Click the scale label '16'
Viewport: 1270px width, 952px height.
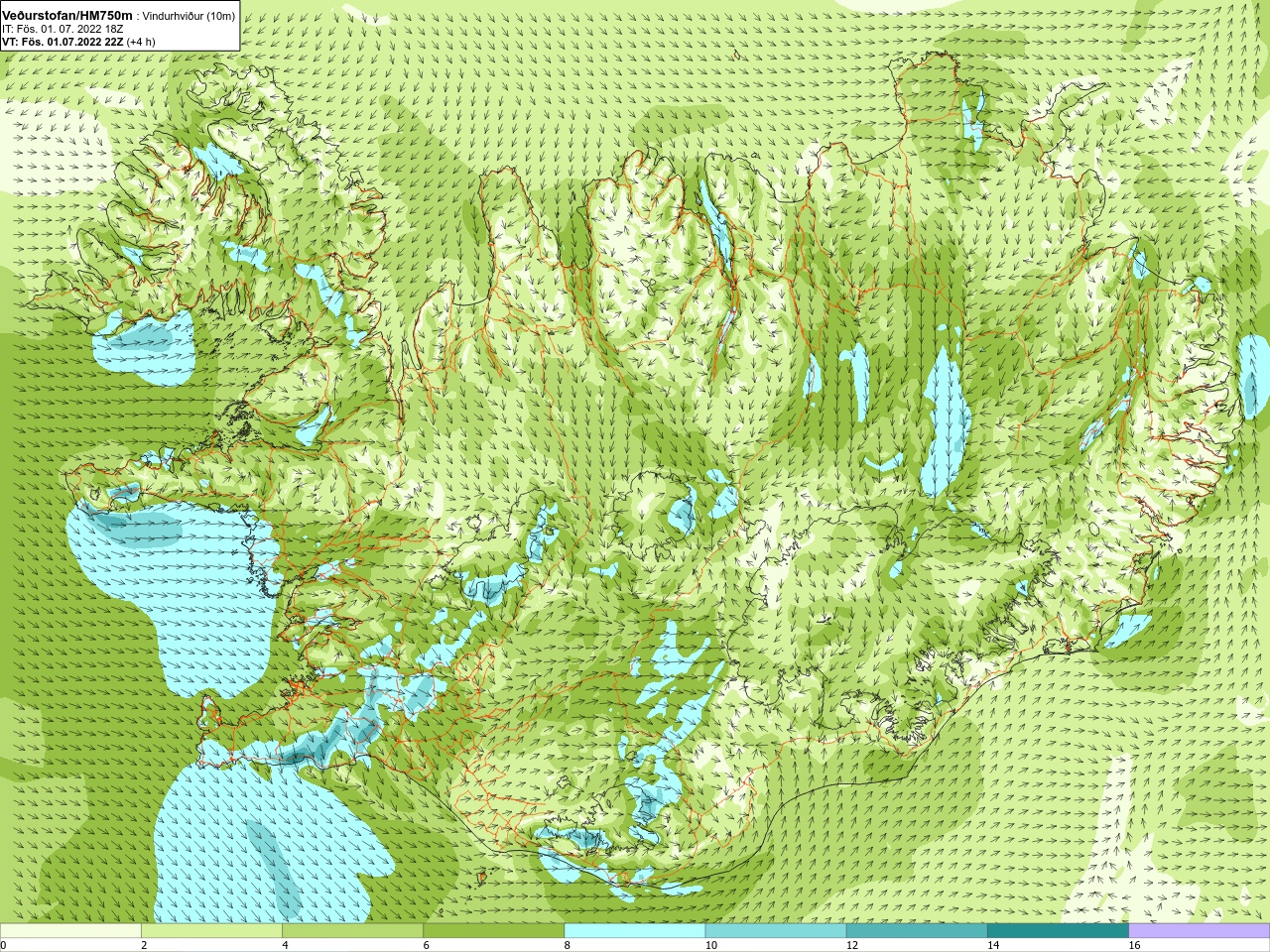(x=1135, y=945)
